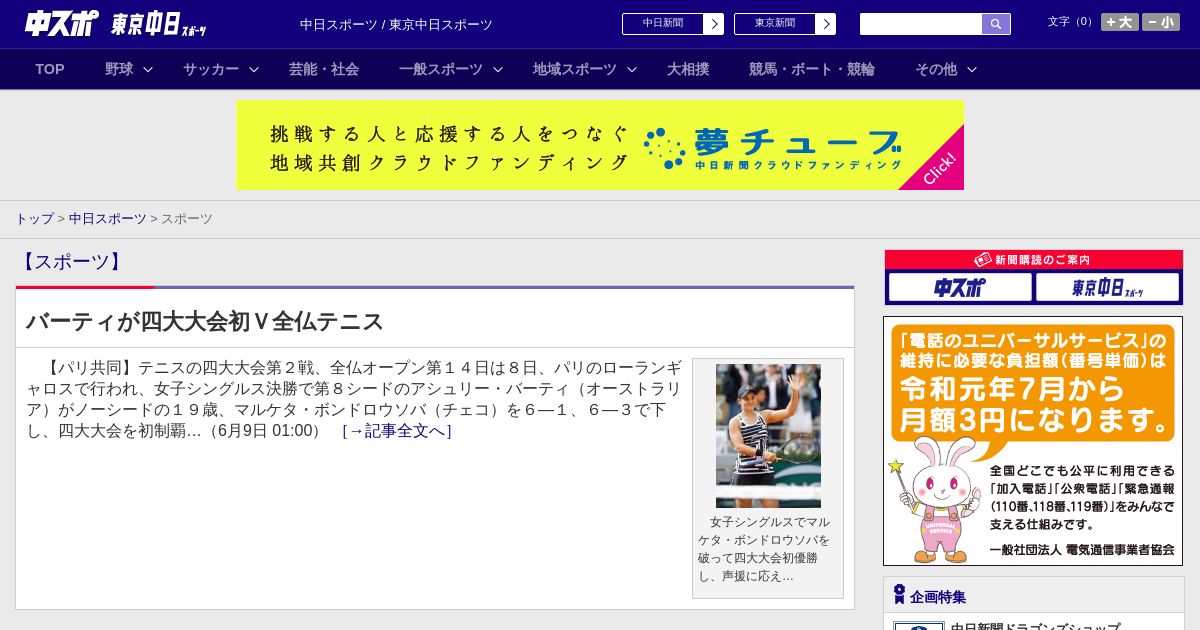The image size is (1200, 630).
Task: Open the 野球 menu
Action: (x=119, y=69)
